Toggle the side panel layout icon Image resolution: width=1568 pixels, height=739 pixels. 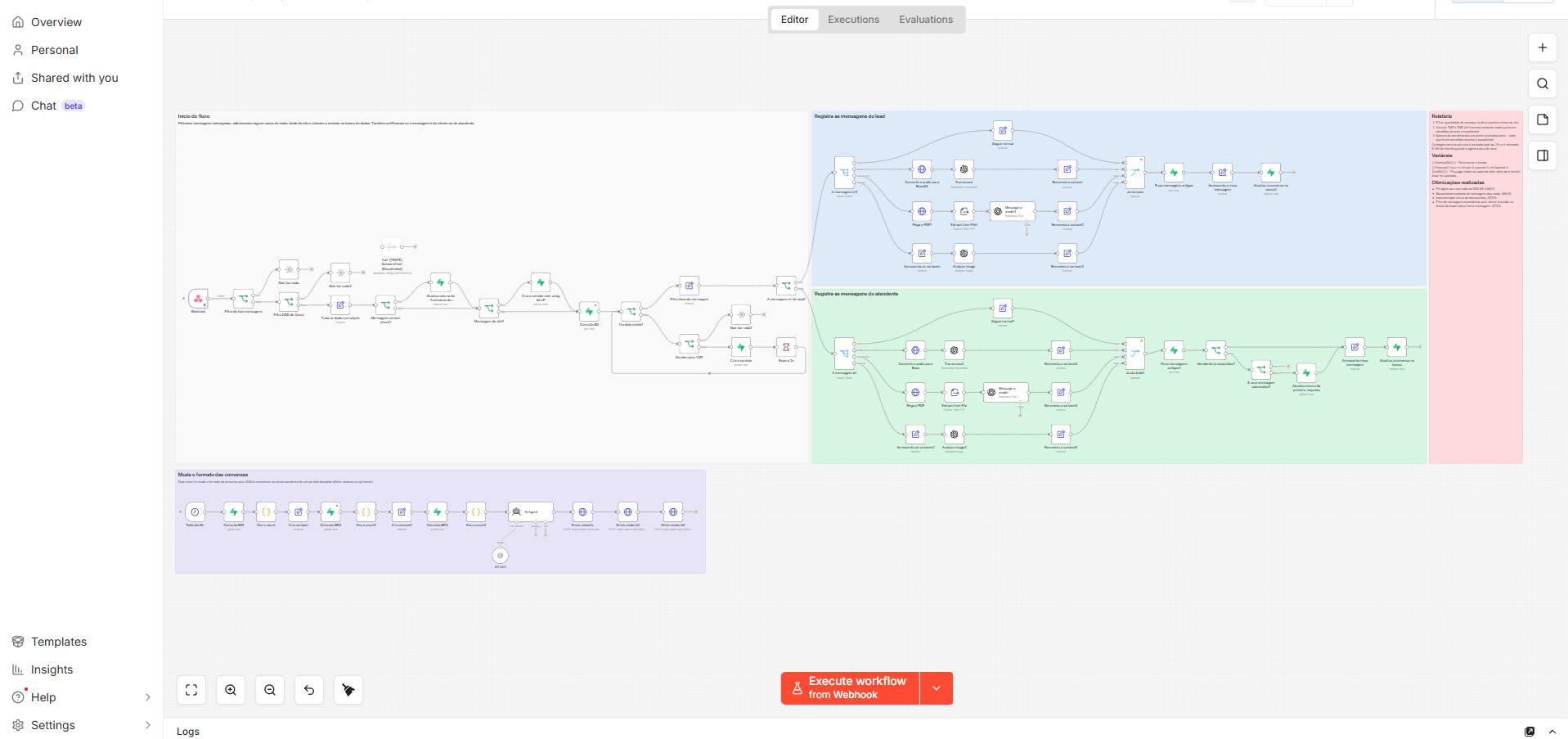tap(1542, 155)
